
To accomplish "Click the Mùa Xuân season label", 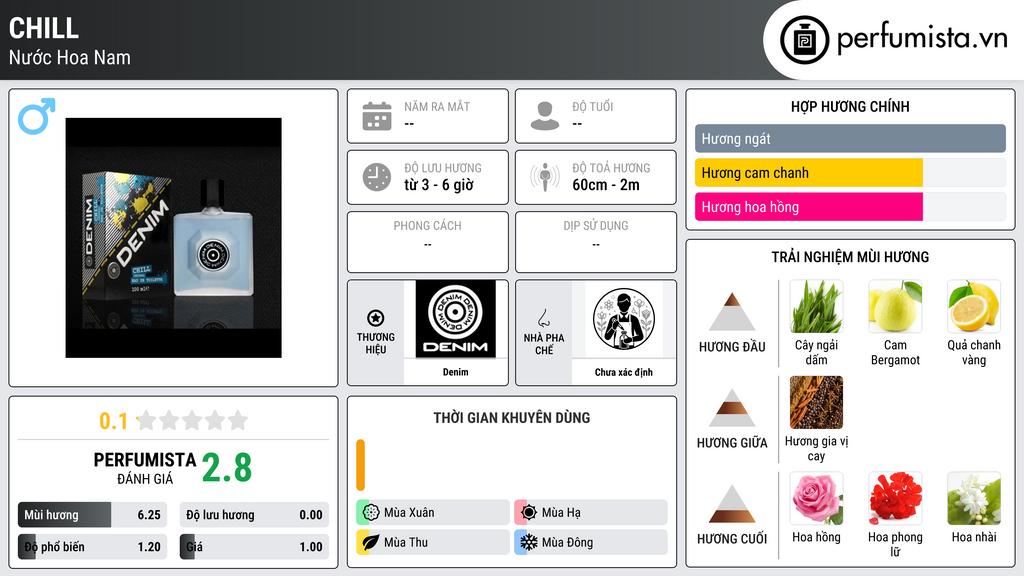I will pyautogui.click(x=409, y=513).
